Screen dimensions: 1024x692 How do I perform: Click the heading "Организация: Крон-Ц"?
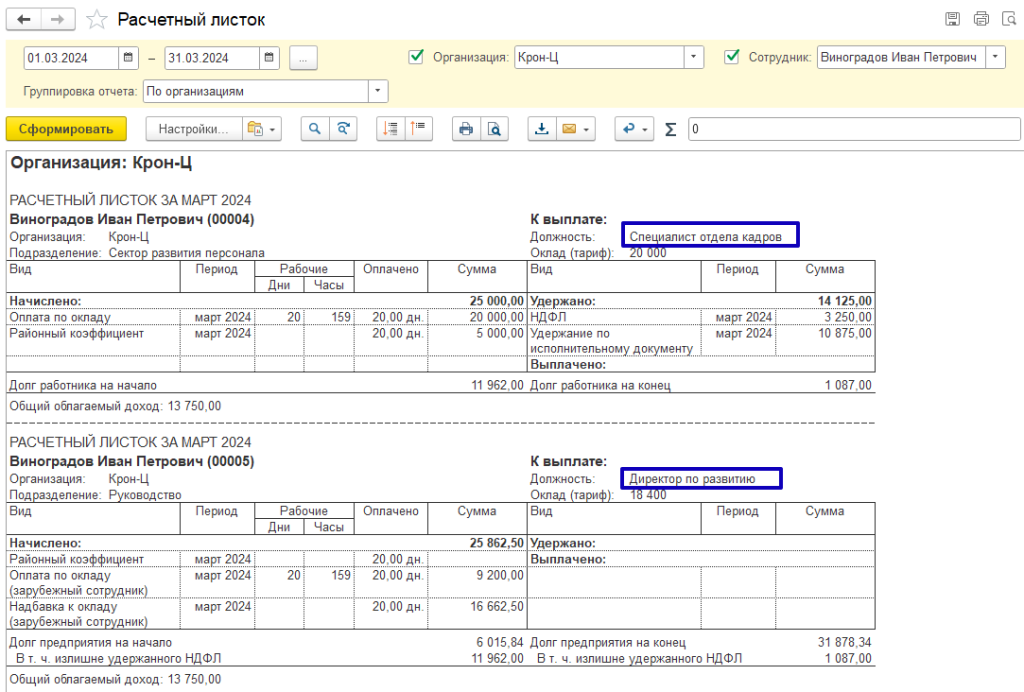coord(101,163)
